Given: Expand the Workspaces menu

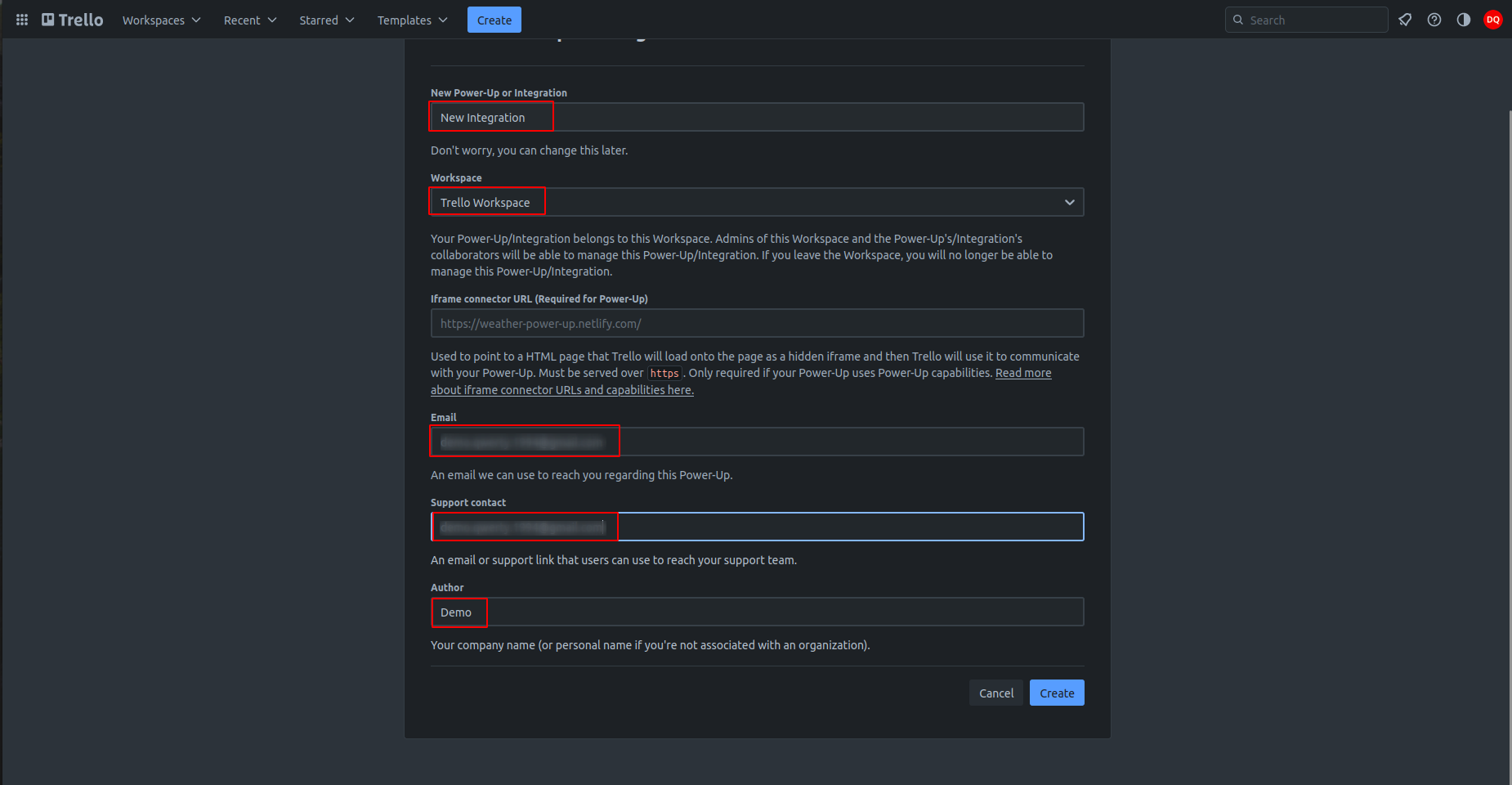Looking at the screenshot, I should (161, 20).
